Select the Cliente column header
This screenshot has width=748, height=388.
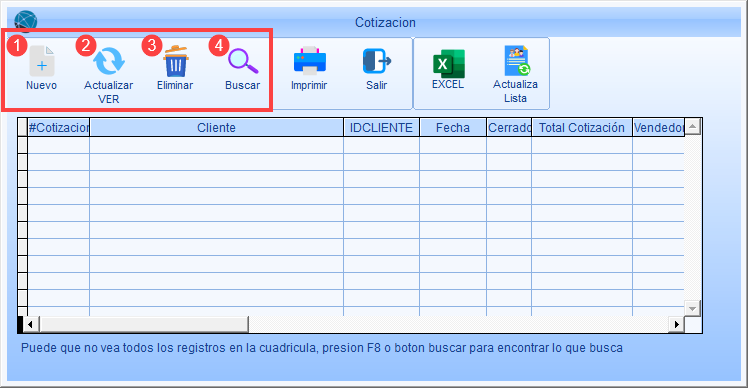pyautogui.click(x=217, y=127)
